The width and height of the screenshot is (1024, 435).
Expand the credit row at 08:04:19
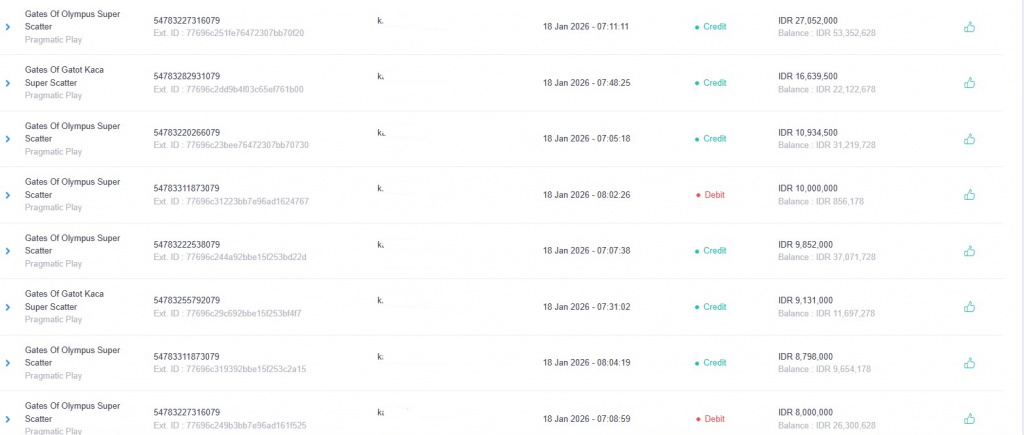(x=8, y=363)
